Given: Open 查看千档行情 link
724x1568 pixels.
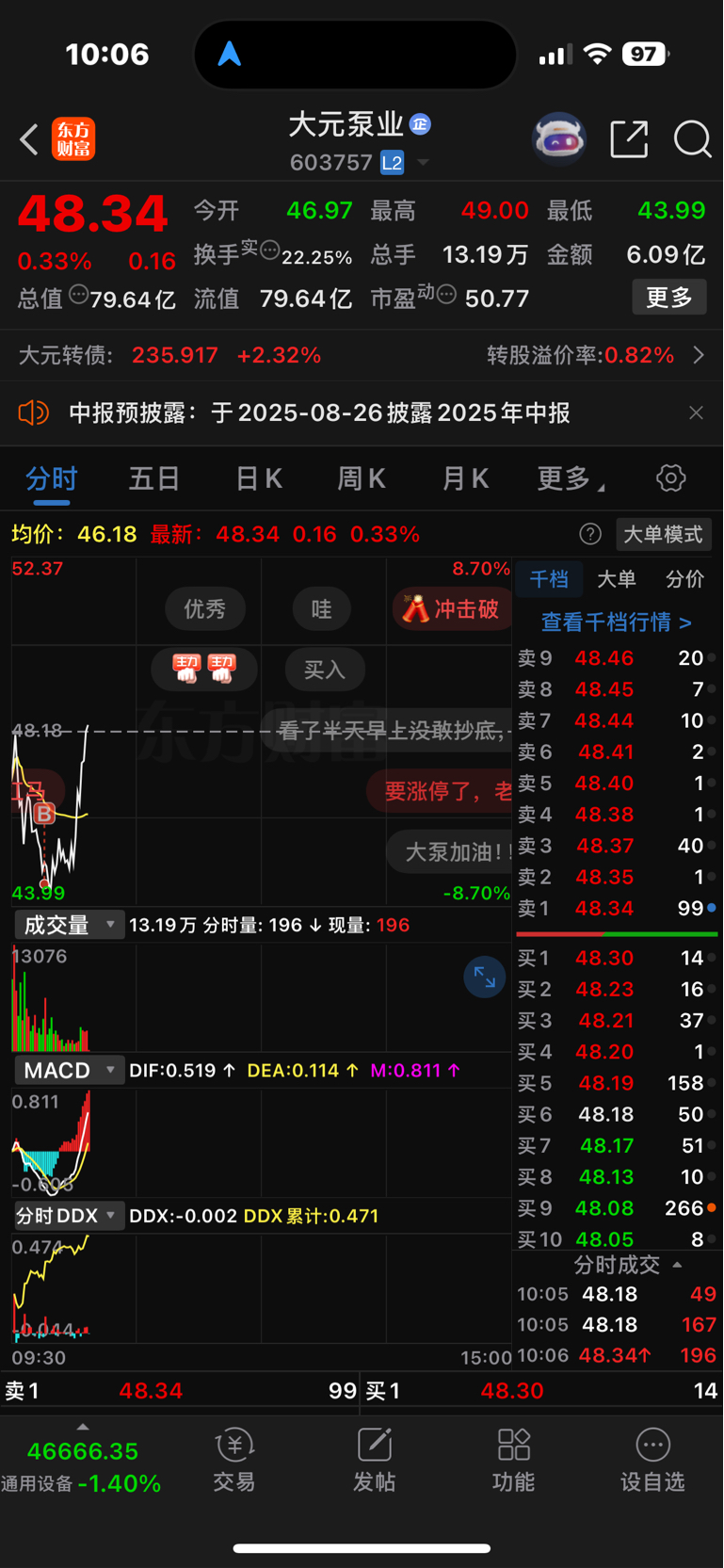Looking at the screenshot, I should pos(617,622).
